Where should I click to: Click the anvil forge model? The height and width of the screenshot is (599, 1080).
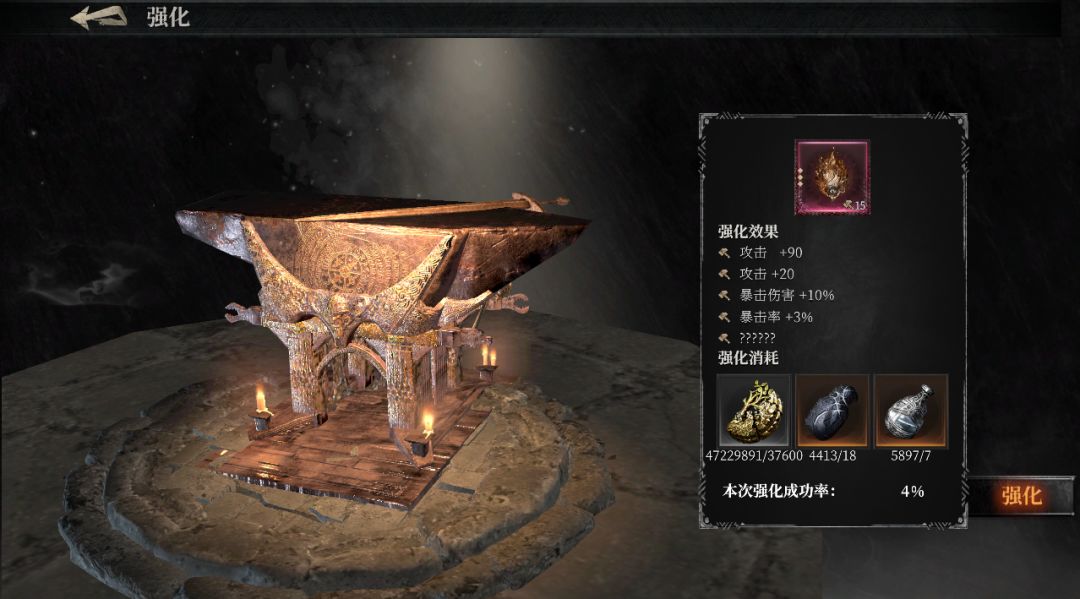(x=382, y=330)
